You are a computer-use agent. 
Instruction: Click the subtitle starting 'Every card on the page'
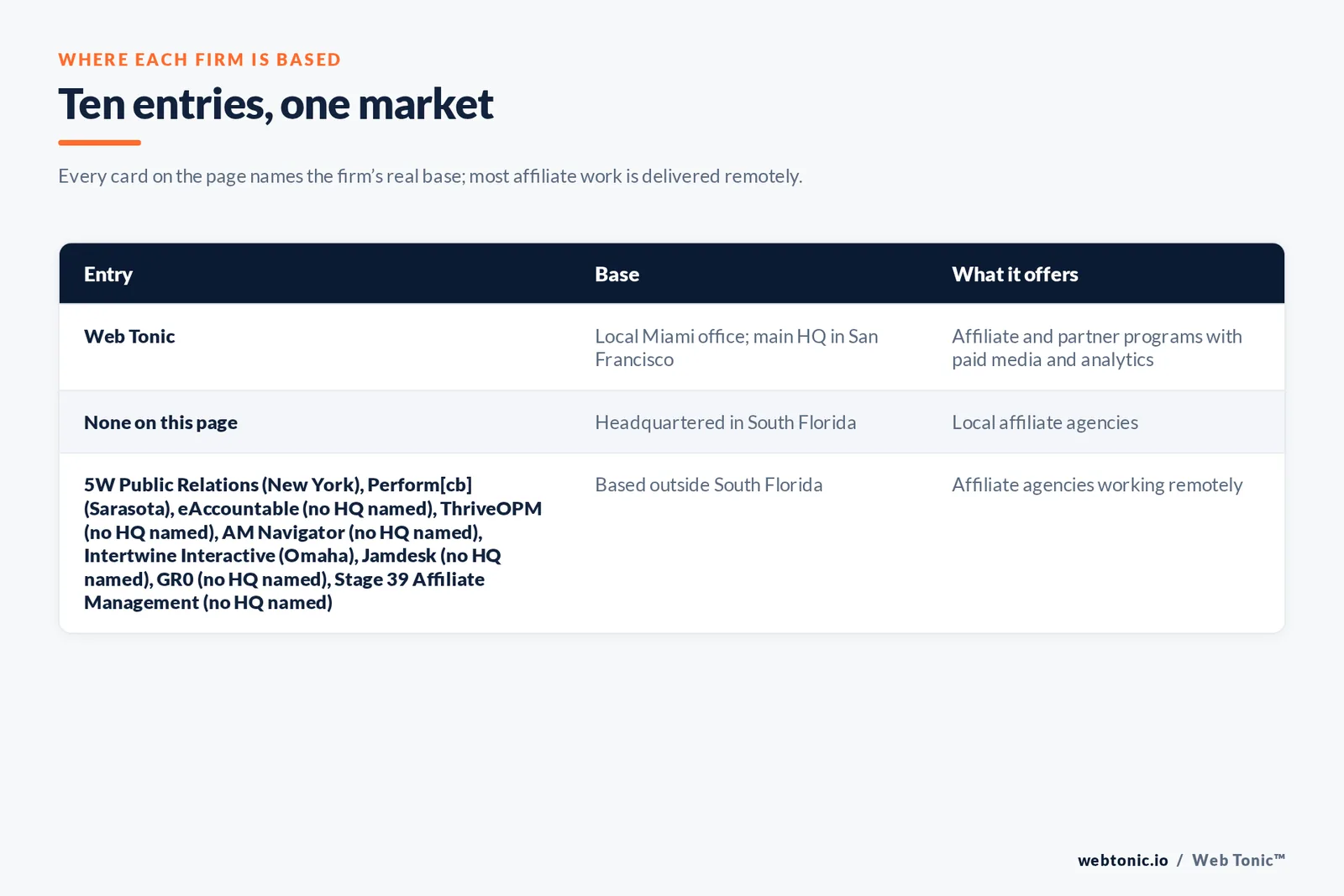tap(430, 176)
